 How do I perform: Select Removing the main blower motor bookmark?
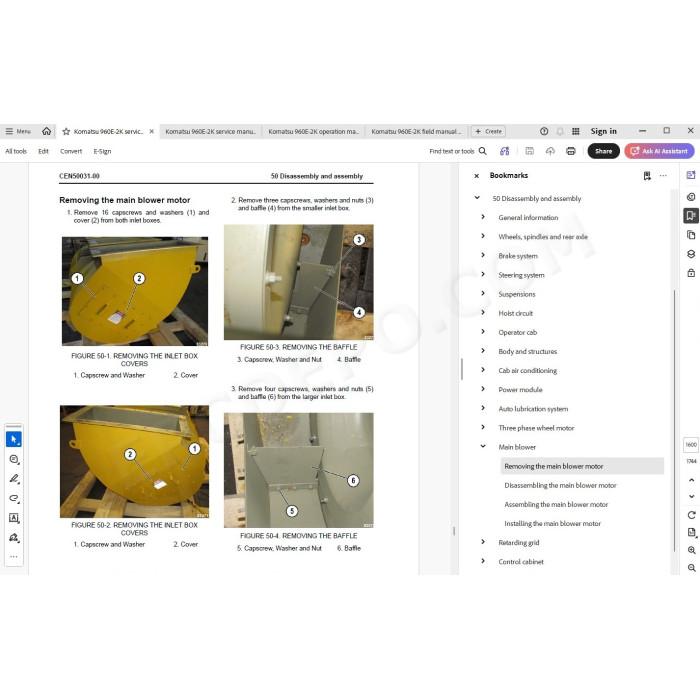583,466
